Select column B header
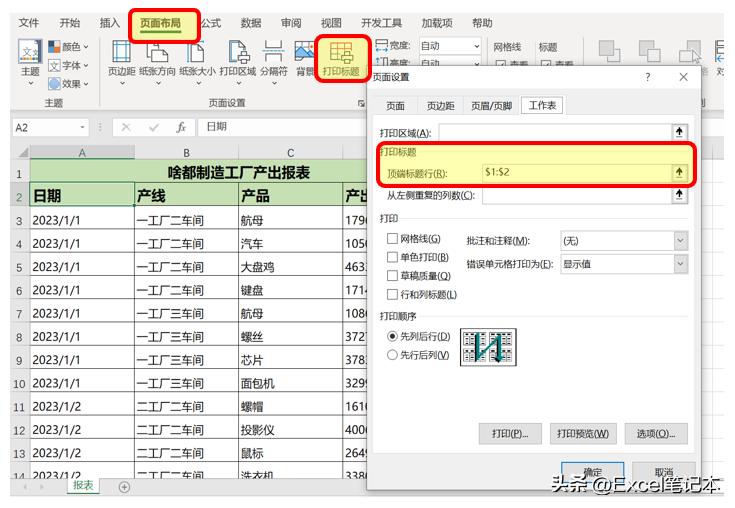 pyautogui.click(x=187, y=153)
